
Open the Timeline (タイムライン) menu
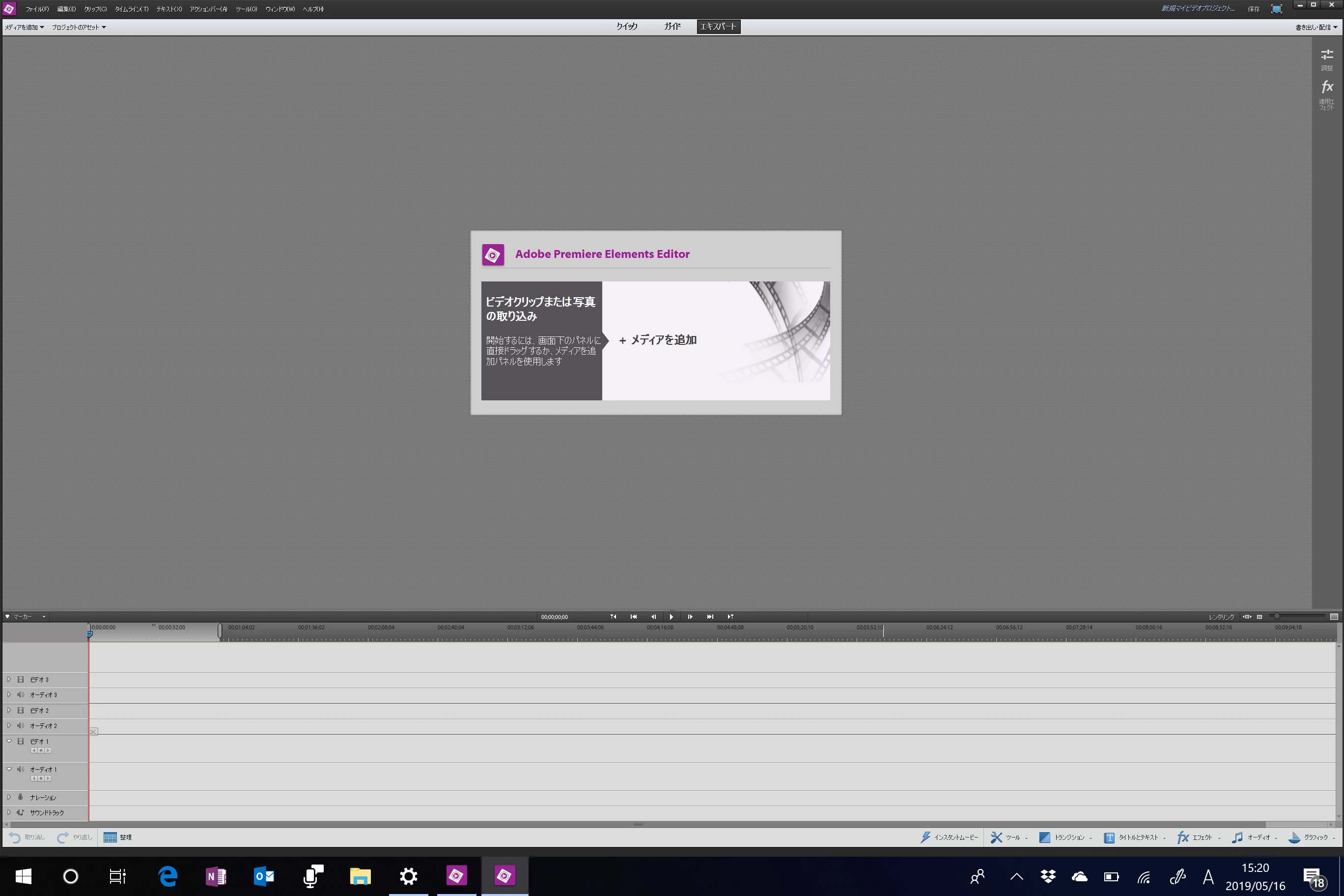132,8
